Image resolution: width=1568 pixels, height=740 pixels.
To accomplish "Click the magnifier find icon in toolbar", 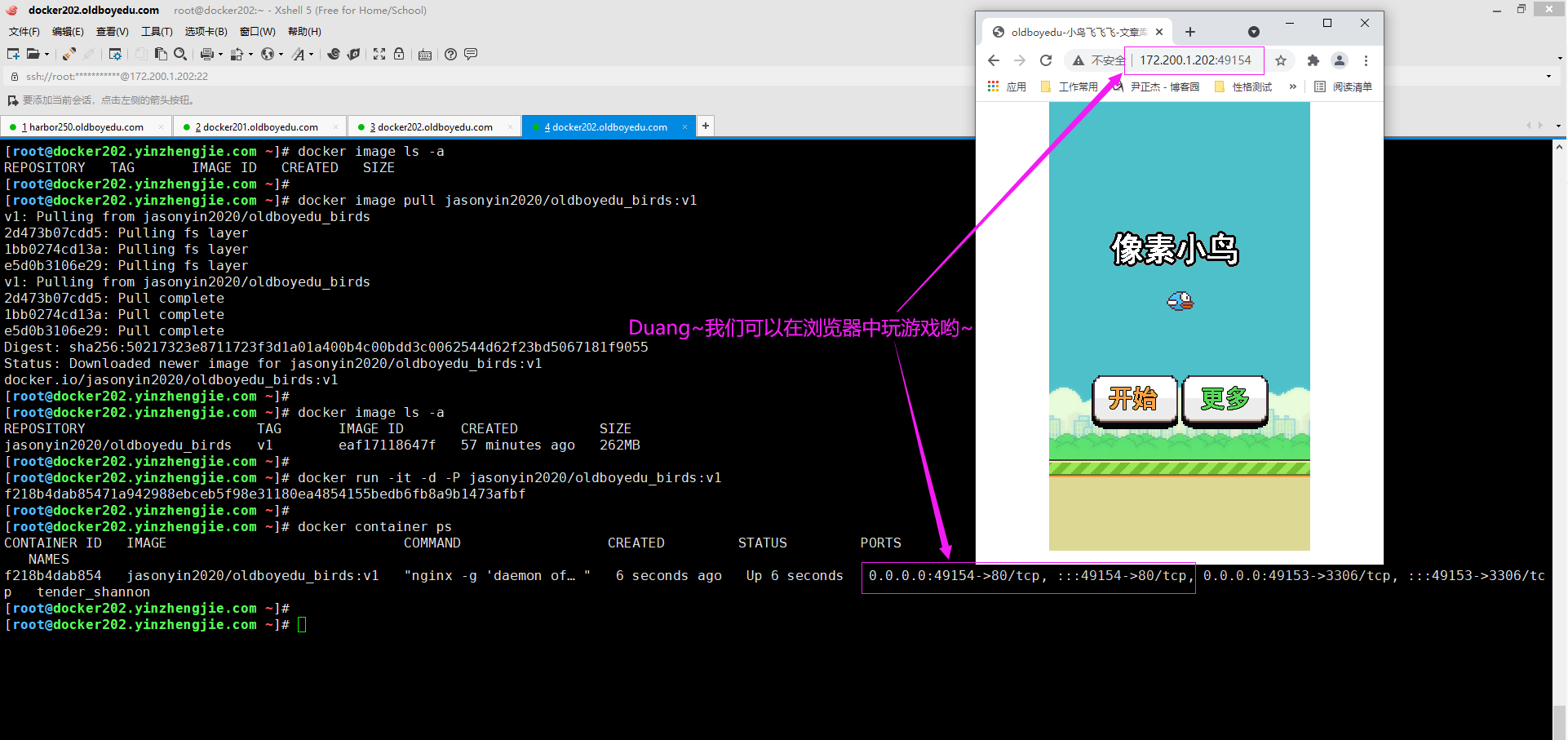I will (180, 54).
